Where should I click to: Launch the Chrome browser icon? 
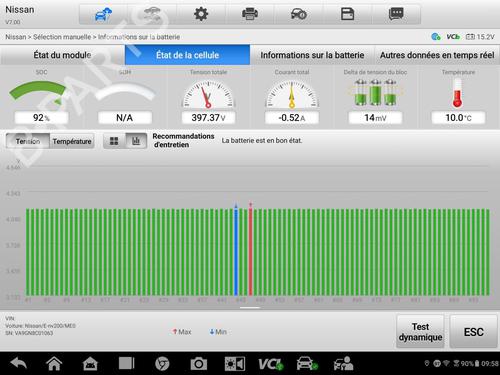point(162,364)
